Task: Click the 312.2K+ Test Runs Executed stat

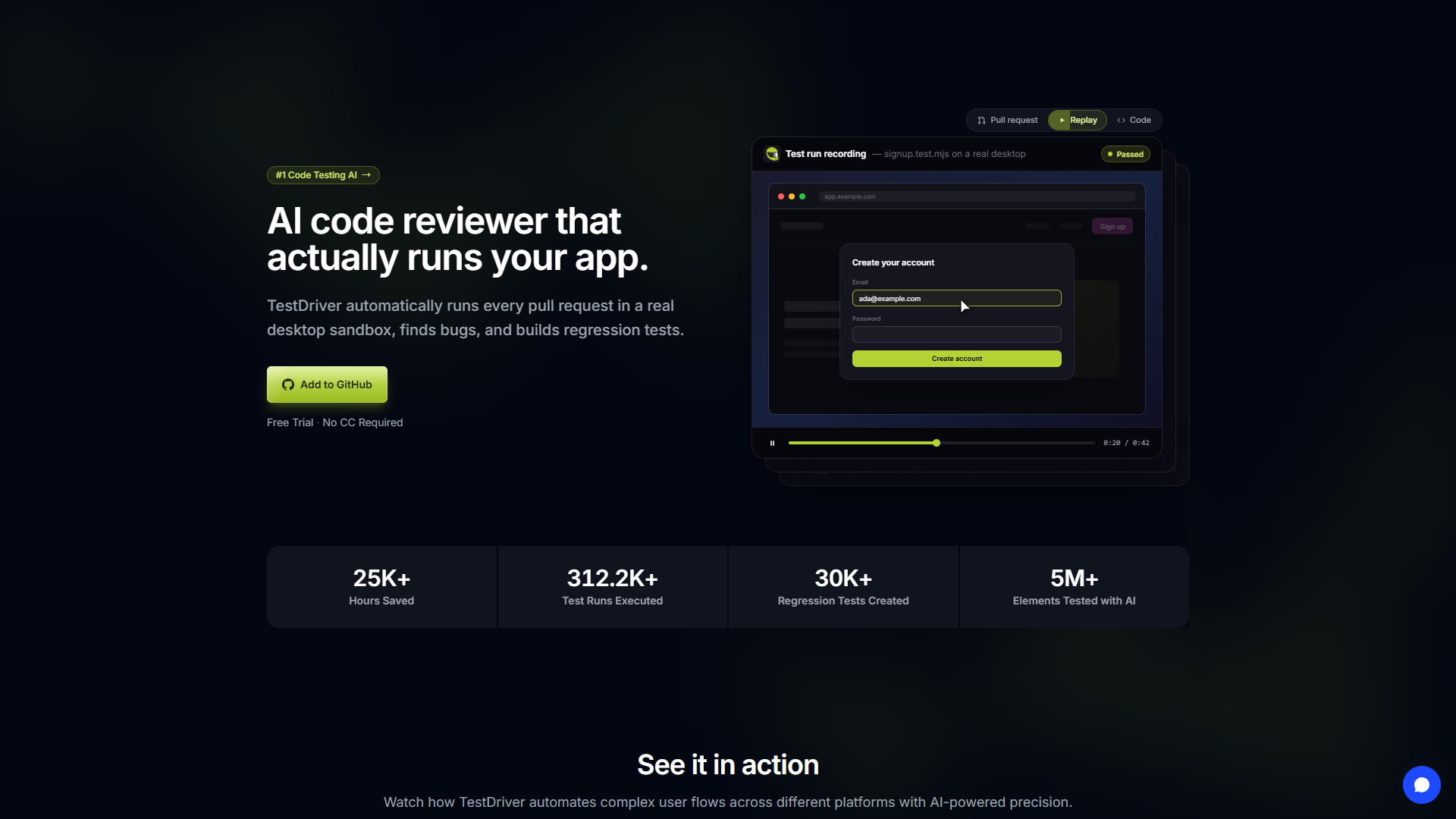Action: pyautogui.click(x=612, y=587)
